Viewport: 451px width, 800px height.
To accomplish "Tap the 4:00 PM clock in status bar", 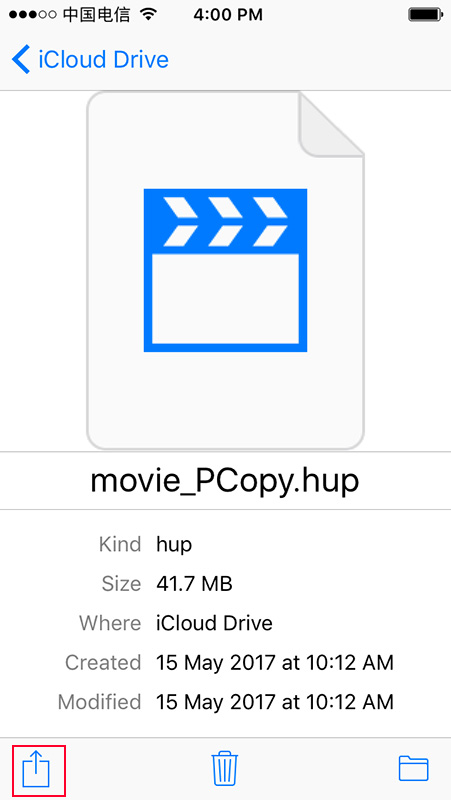I will tap(228, 15).
